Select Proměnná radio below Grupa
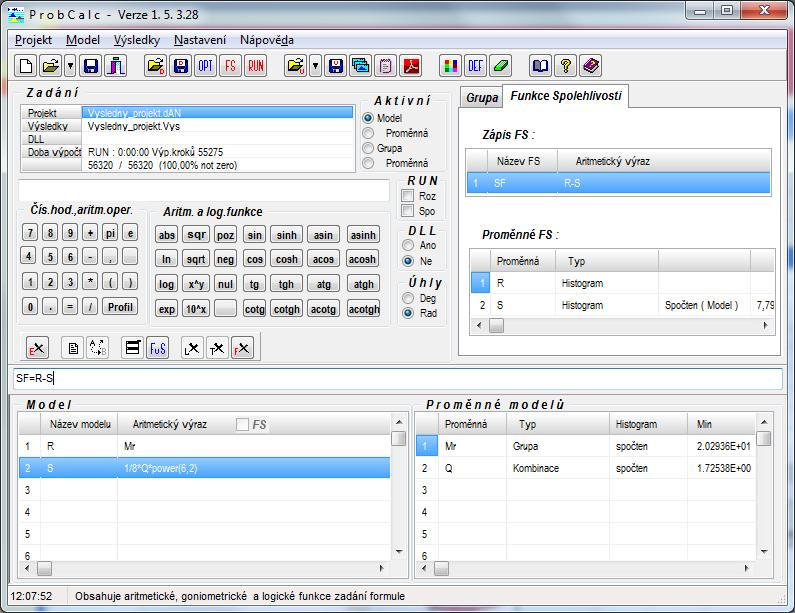Image resolution: width=795 pixels, height=613 pixels. [368, 163]
